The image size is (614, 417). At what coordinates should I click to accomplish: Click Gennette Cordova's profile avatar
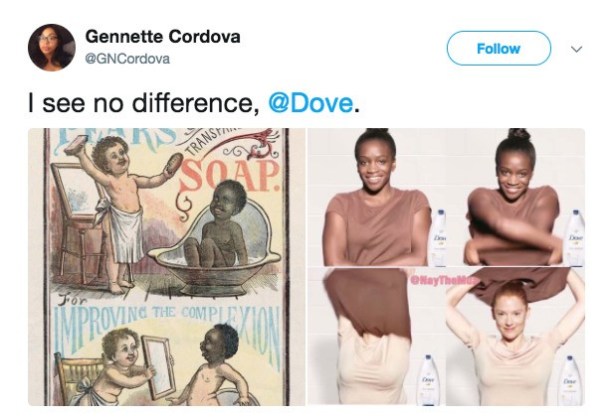(51, 48)
